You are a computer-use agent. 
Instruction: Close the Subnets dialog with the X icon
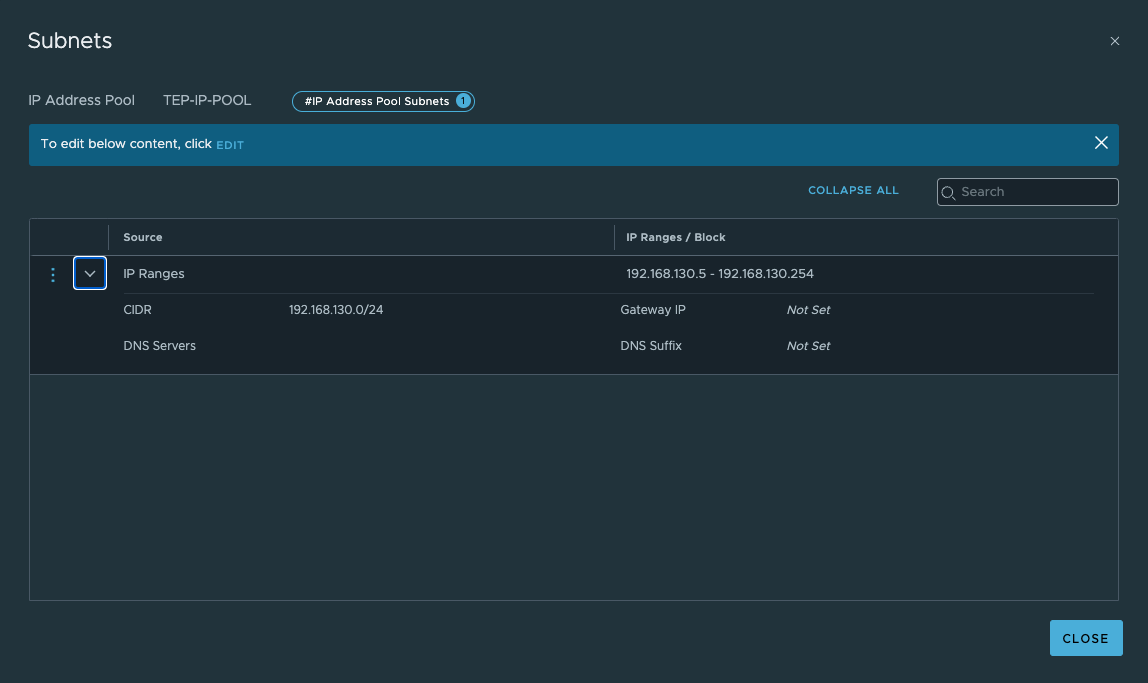[1114, 41]
